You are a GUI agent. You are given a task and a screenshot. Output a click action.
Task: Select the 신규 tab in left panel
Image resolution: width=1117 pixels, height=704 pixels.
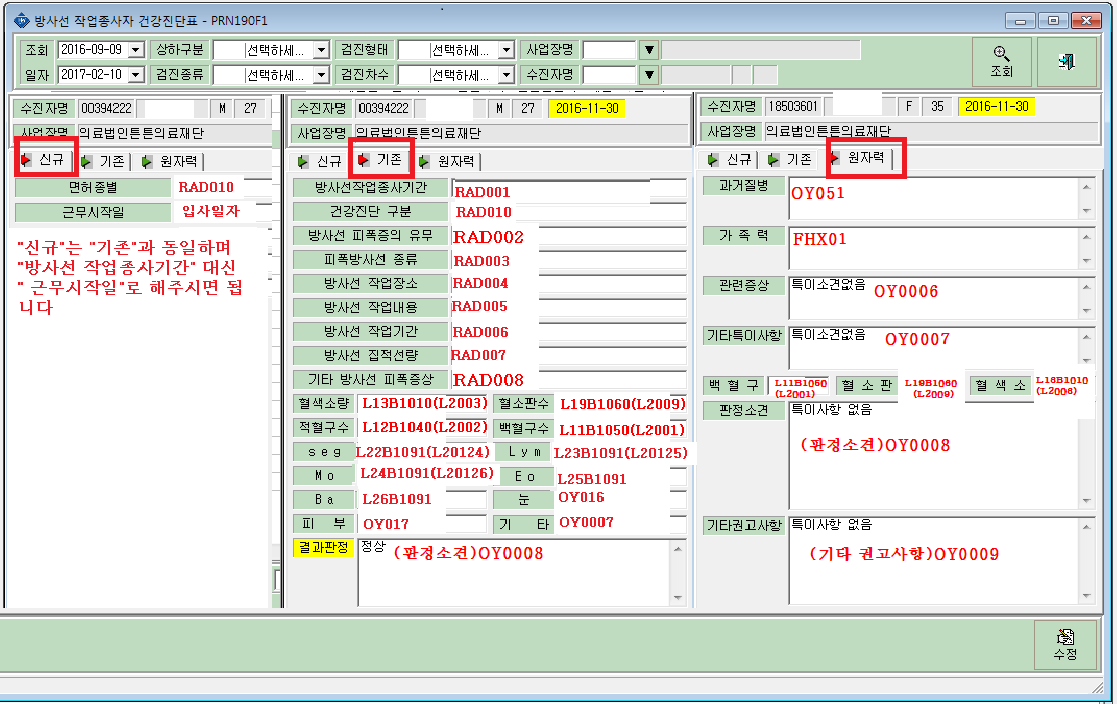[44, 160]
